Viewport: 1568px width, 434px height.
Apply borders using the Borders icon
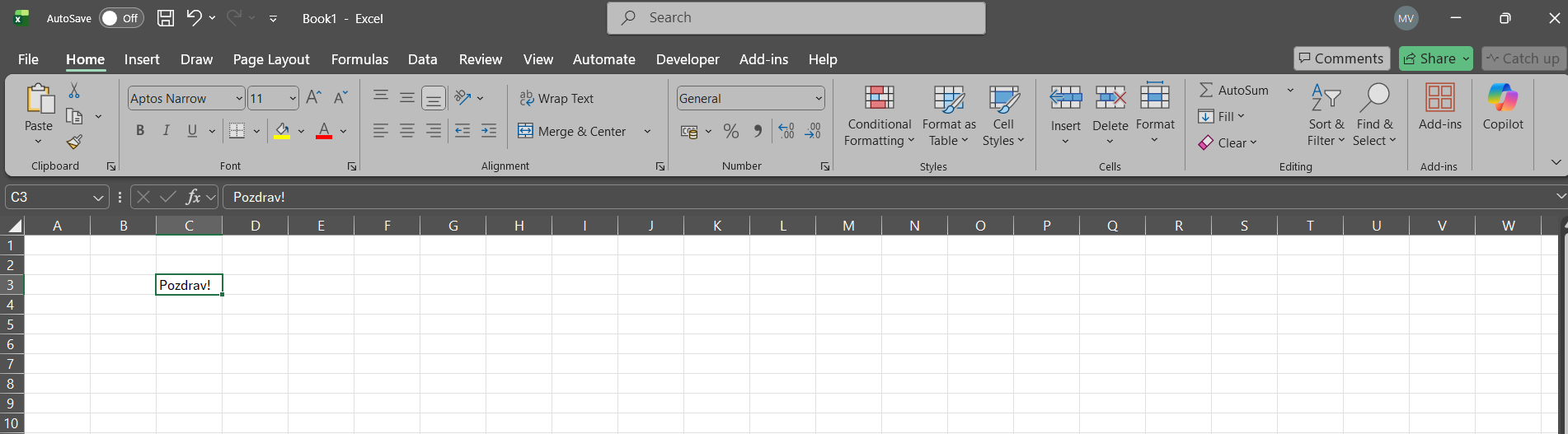(237, 131)
